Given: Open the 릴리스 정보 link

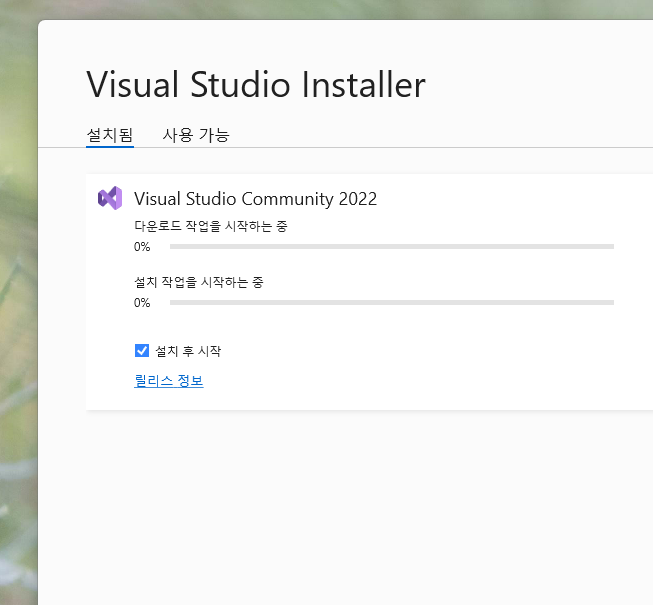Looking at the screenshot, I should pyautogui.click(x=169, y=381).
